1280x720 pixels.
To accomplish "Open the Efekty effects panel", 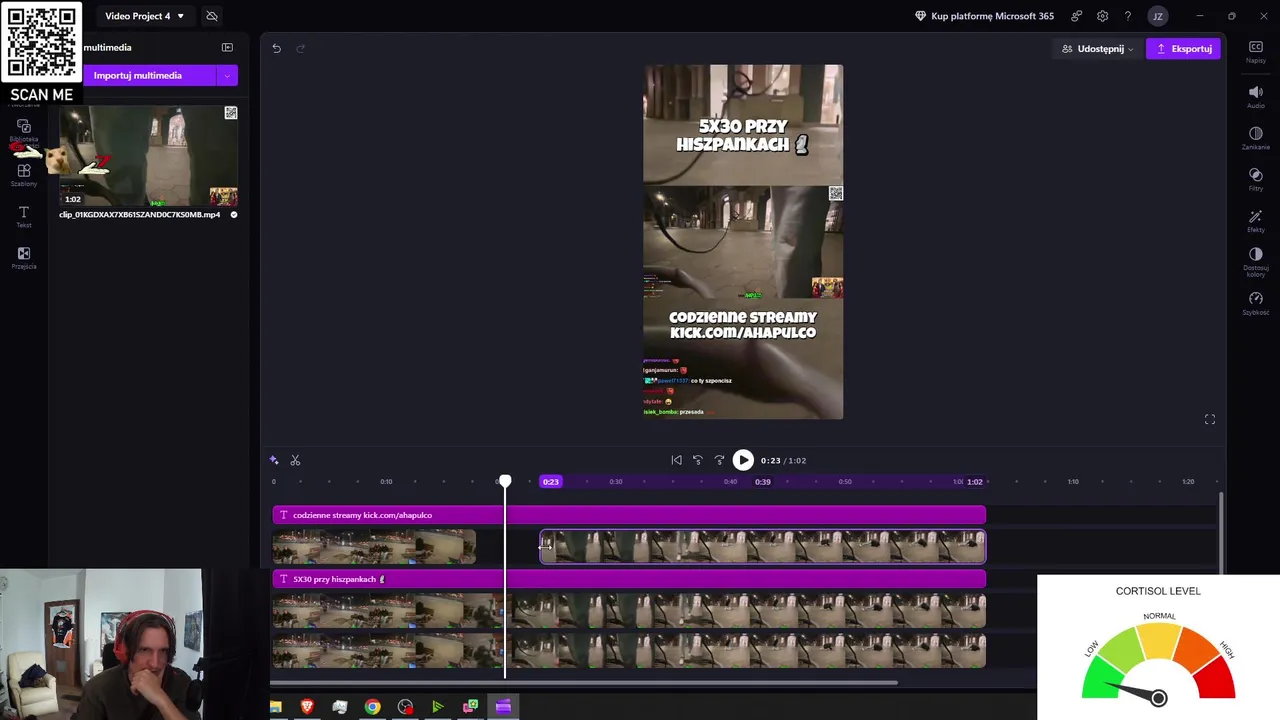I will (1255, 221).
